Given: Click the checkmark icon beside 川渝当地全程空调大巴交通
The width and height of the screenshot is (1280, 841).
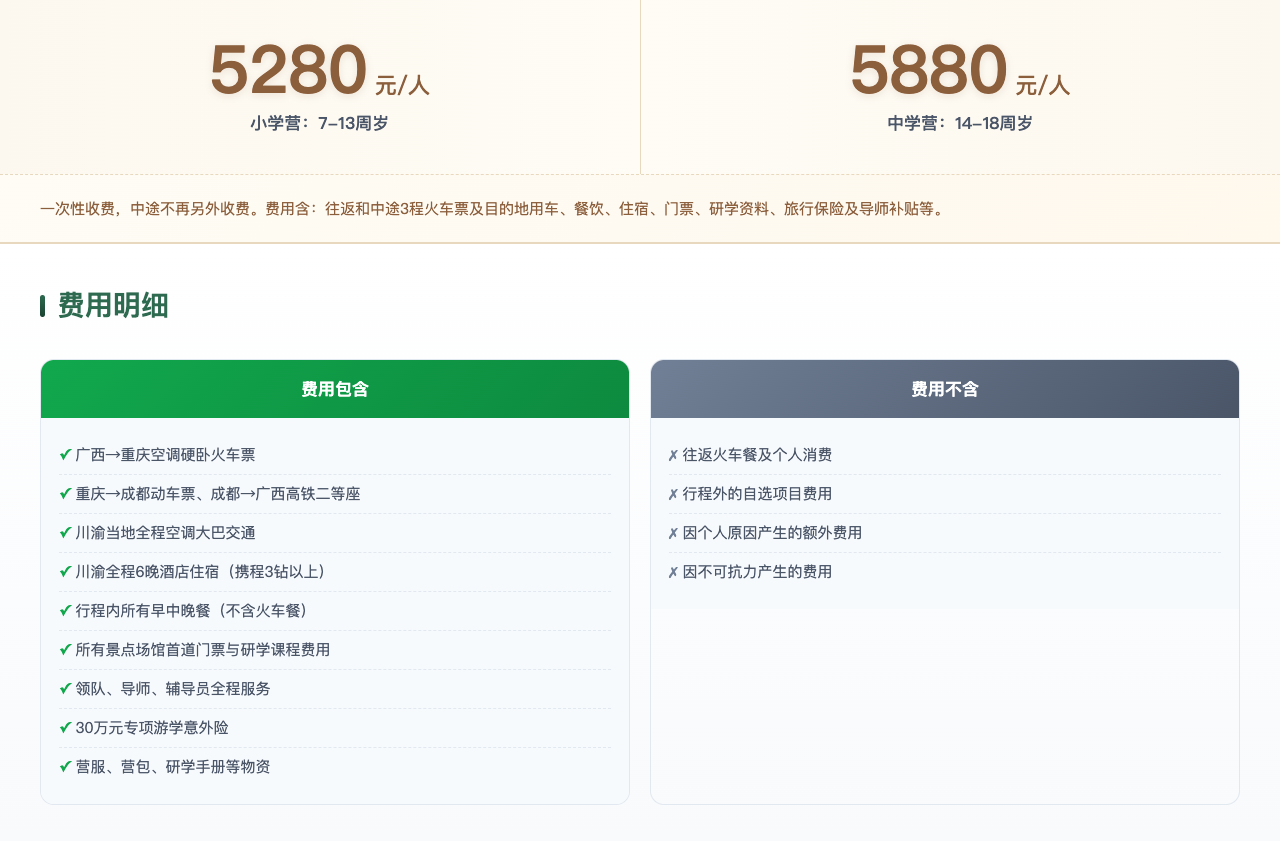Looking at the screenshot, I should tap(65, 532).
